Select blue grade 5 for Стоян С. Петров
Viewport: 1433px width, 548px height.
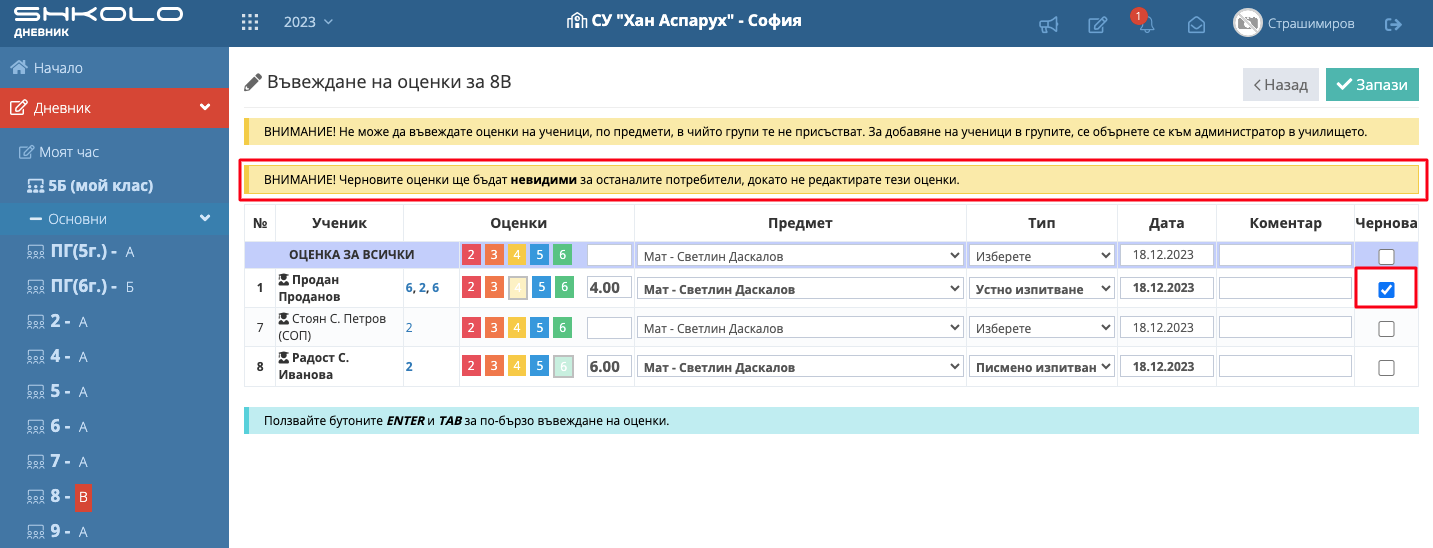540,327
